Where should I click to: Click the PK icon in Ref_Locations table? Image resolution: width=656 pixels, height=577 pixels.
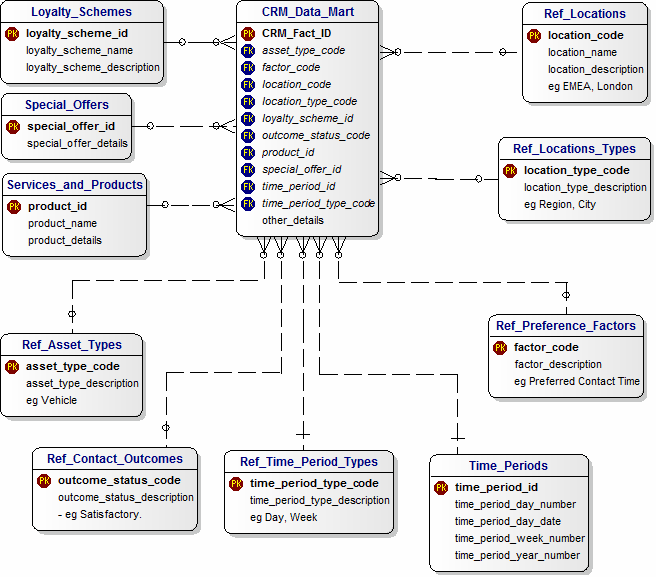(534, 36)
